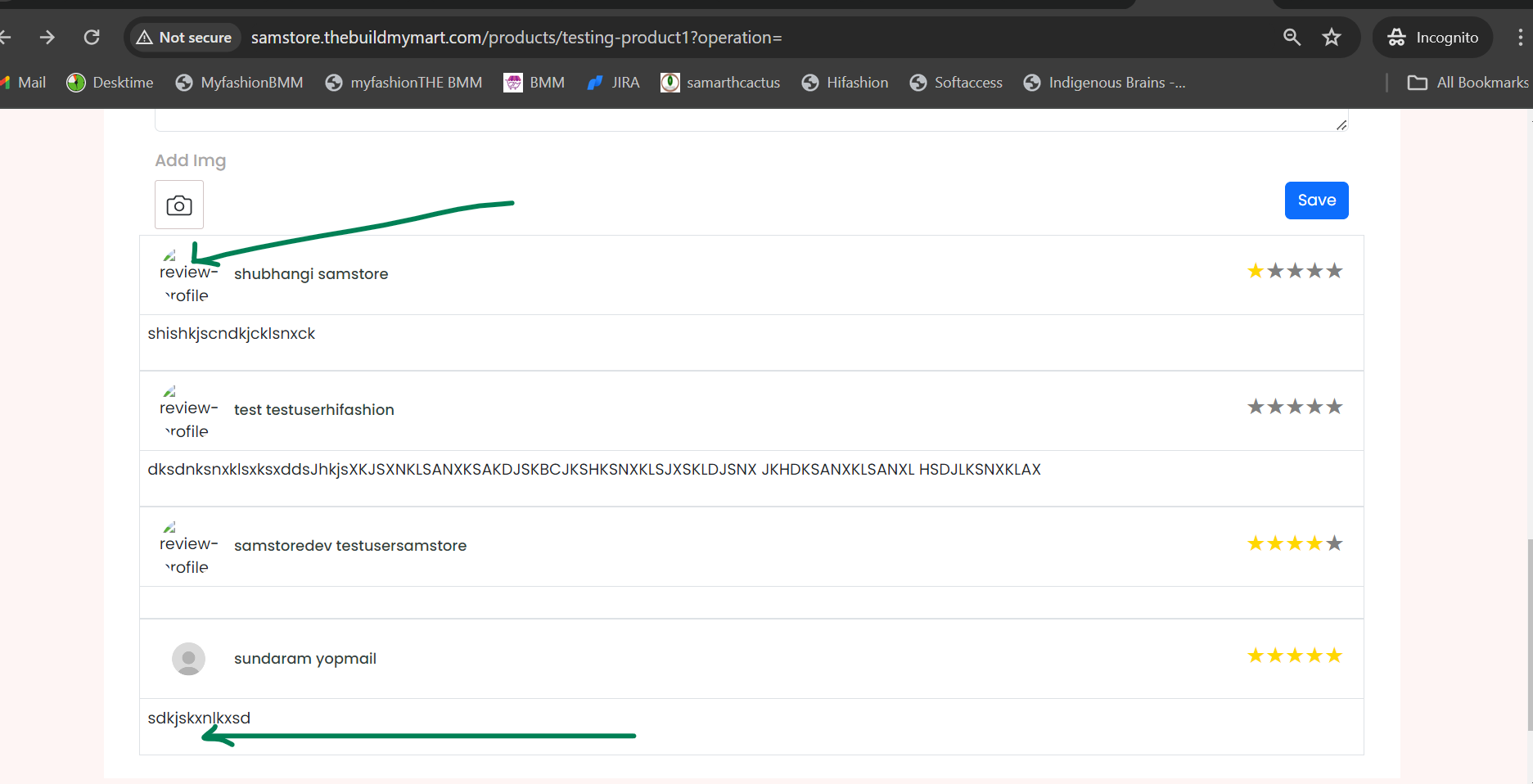Open the MyfashionBMM bookmark
This screenshot has height=784, width=1533.
(x=240, y=83)
